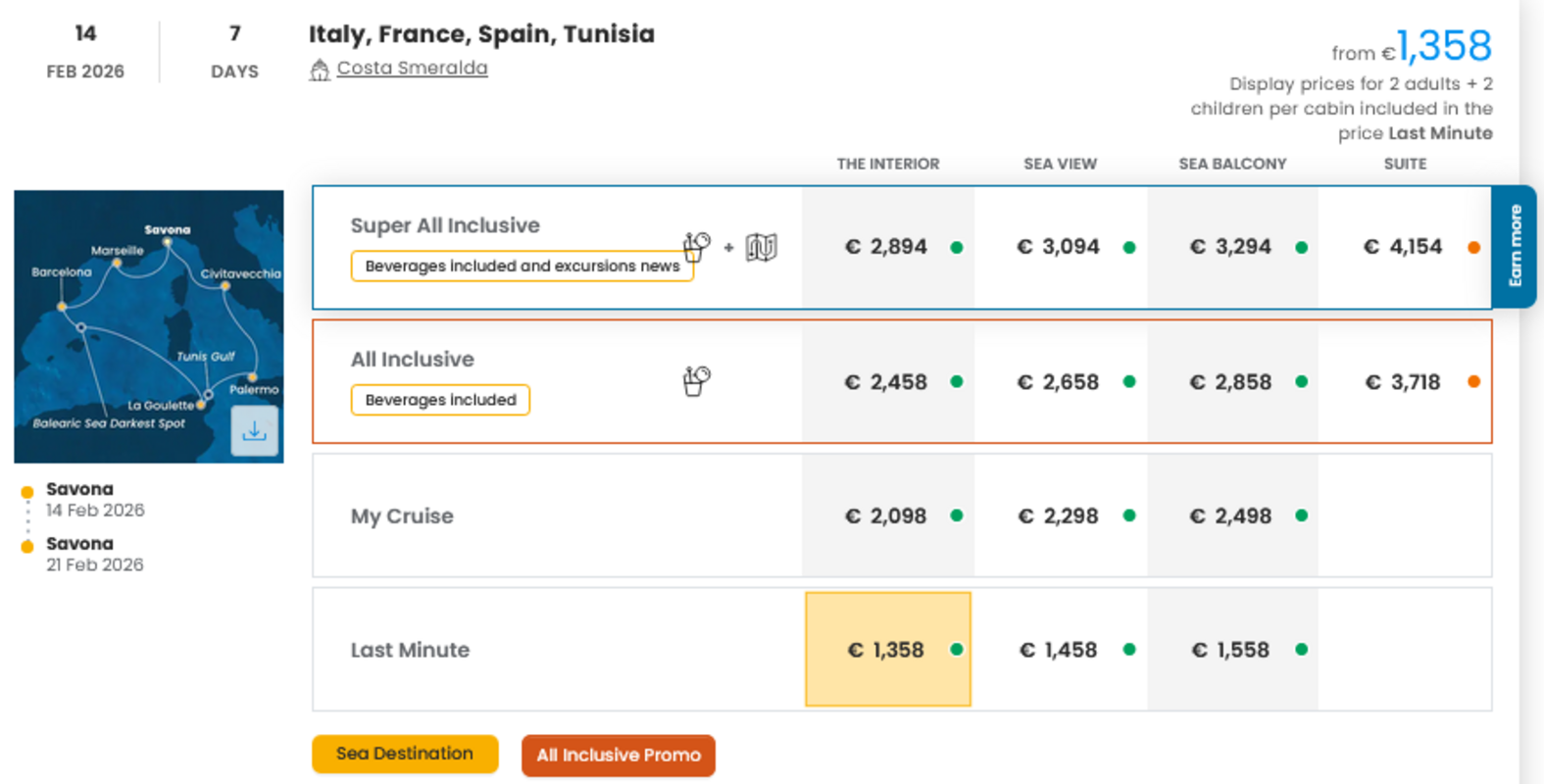
Task: Click Beverages included and excursions news badge
Action: tap(522, 267)
